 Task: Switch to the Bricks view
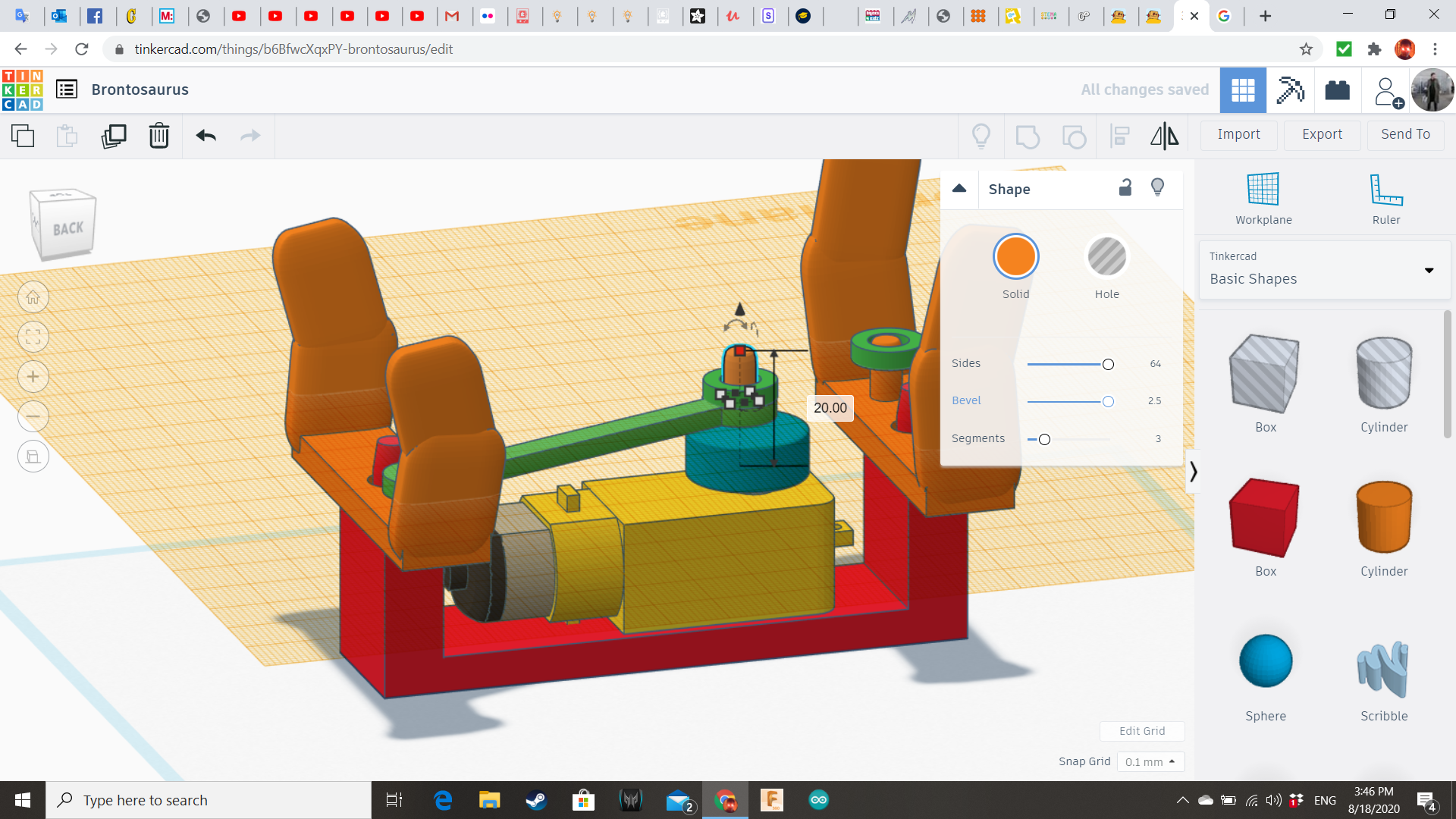pos(1337,90)
